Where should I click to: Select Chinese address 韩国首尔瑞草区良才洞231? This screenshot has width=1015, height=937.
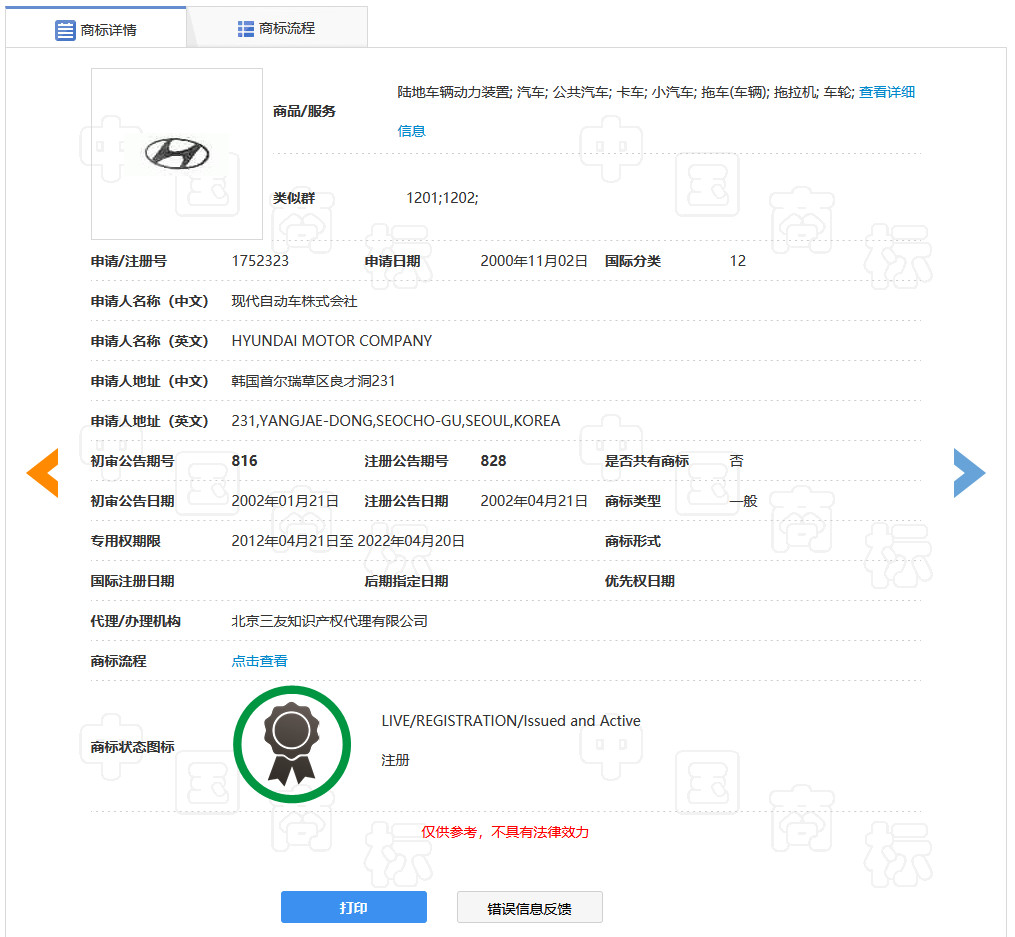[313, 381]
